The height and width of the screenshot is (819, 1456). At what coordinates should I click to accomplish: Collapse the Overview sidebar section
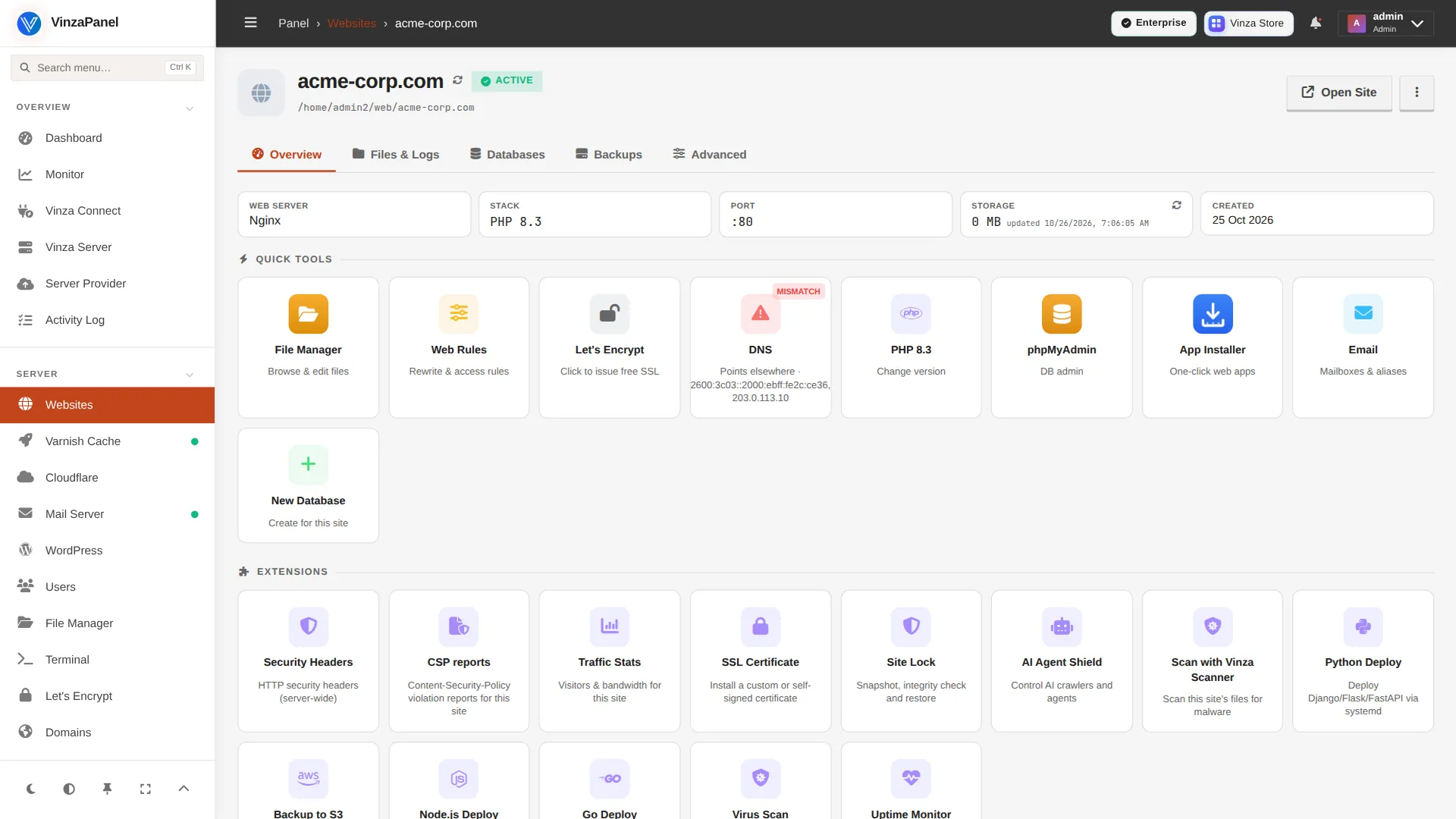click(x=190, y=108)
